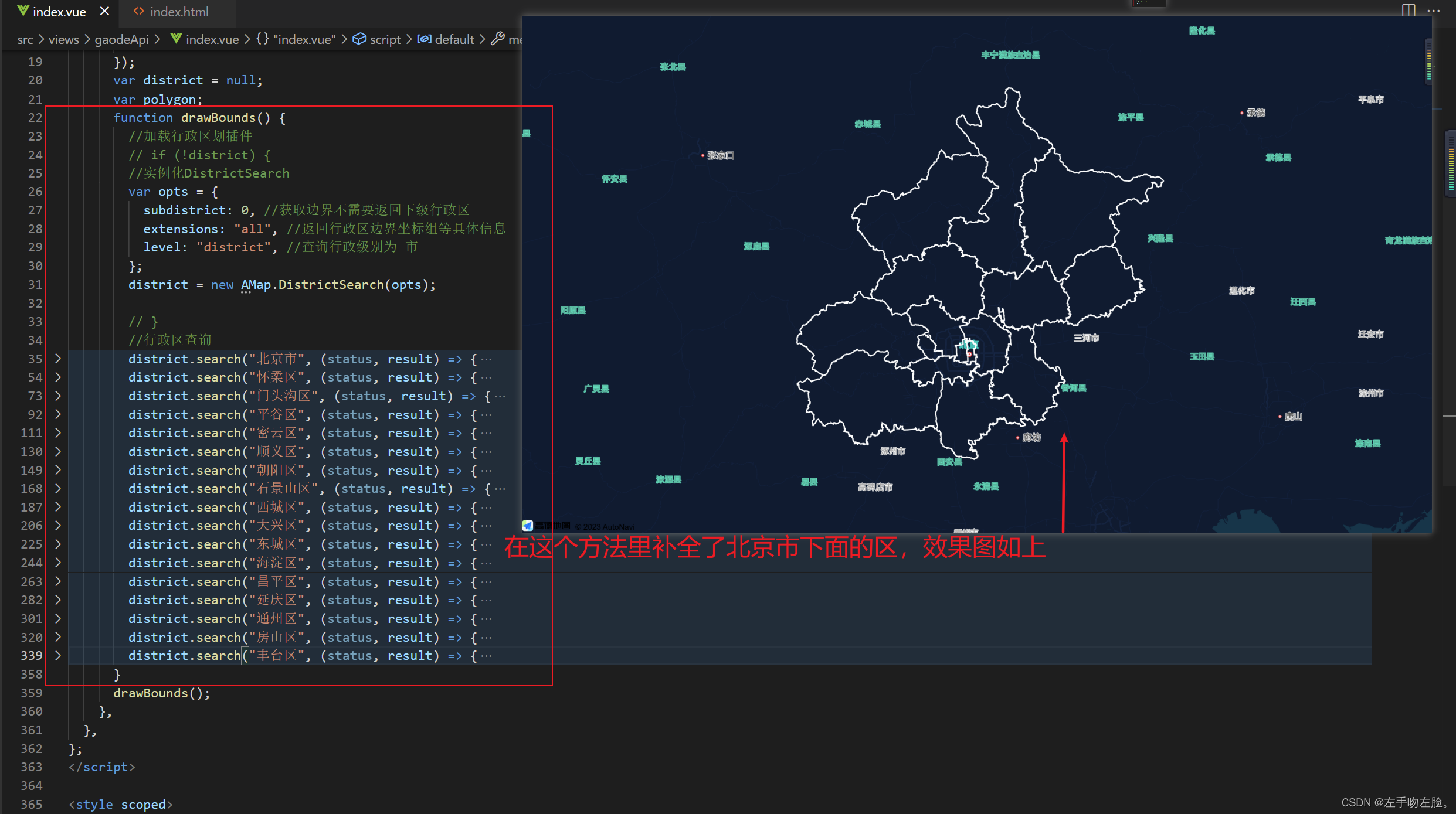This screenshot has height=814, width=1456.
Task: Open gaodeApi folder in breadcrumb
Action: pos(121,39)
